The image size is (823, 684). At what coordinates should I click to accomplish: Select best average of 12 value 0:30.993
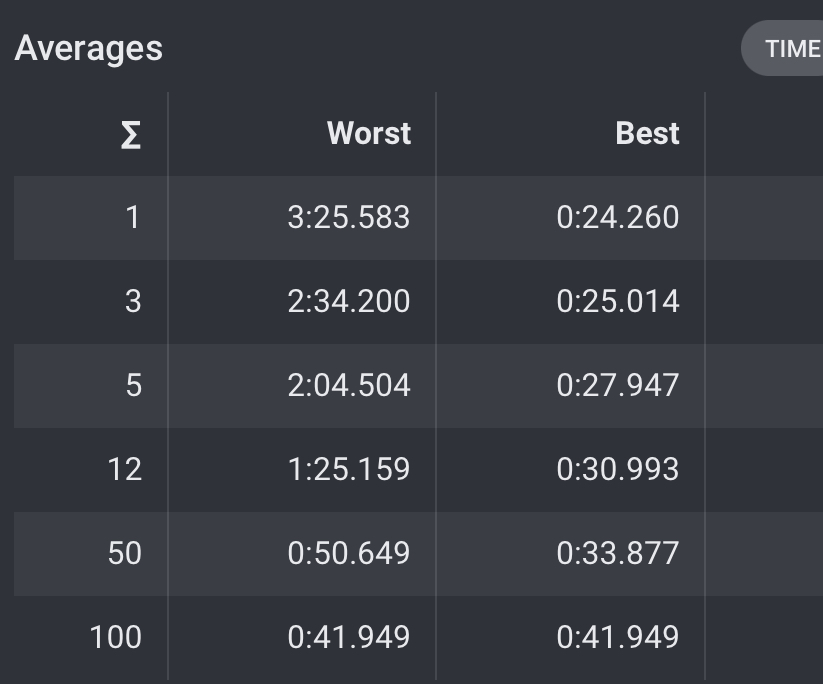(x=618, y=469)
